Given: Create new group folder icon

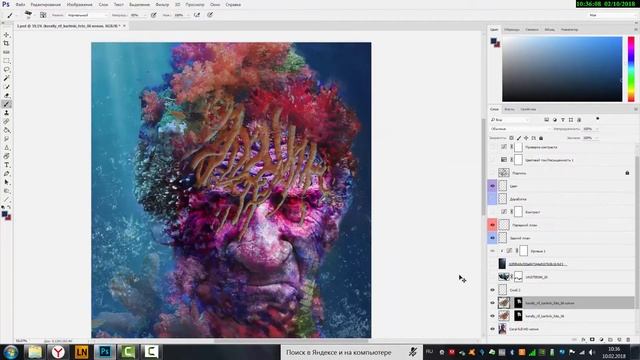Looking at the screenshot, I should point(610,340).
